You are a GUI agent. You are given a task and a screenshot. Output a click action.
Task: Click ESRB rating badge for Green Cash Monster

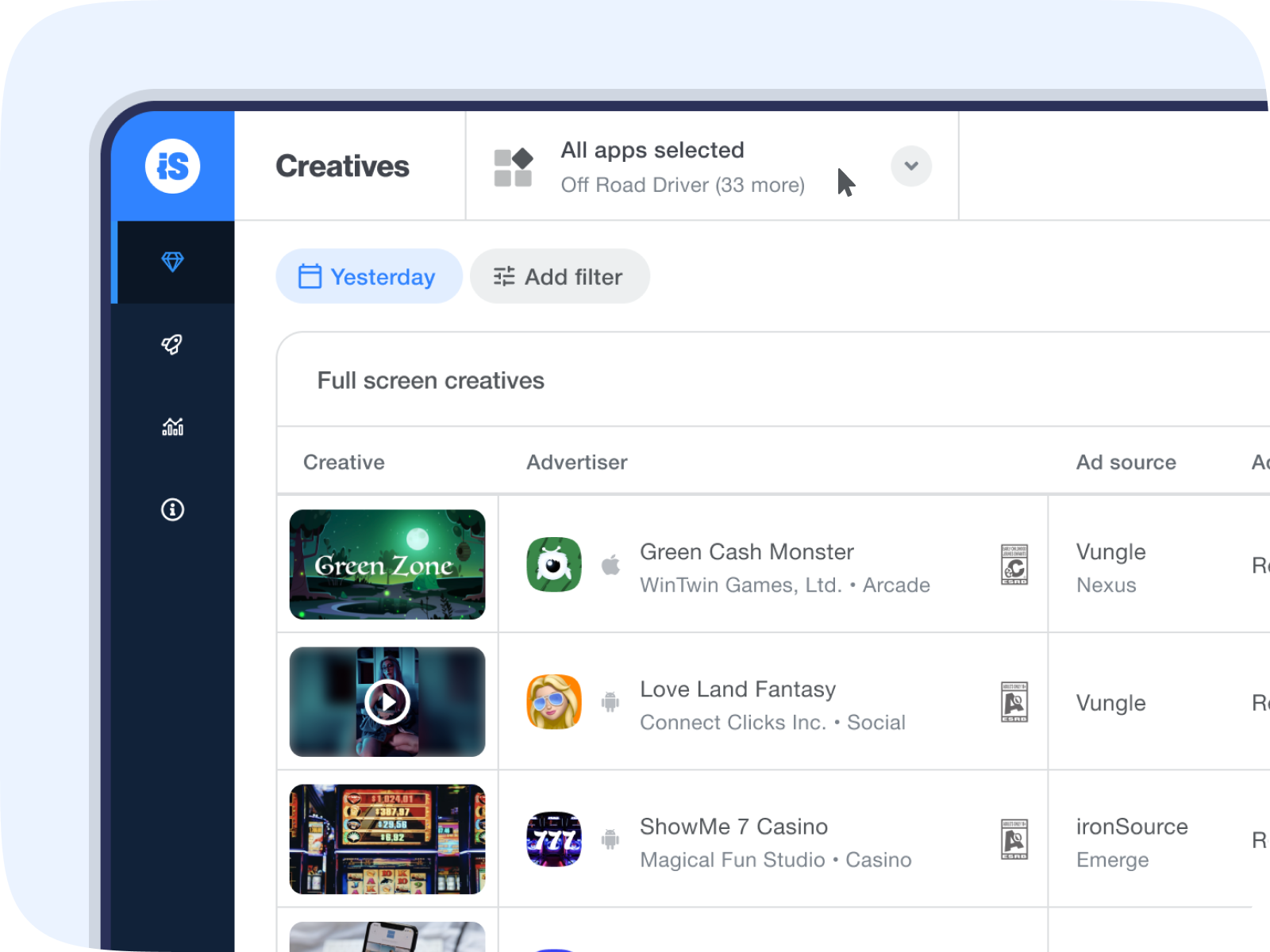coord(1014,565)
